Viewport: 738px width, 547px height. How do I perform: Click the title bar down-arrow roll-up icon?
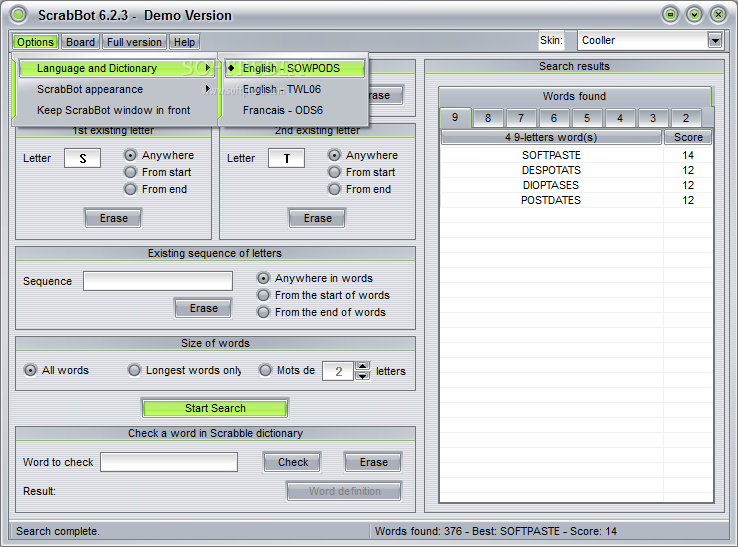(x=694, y=15)
